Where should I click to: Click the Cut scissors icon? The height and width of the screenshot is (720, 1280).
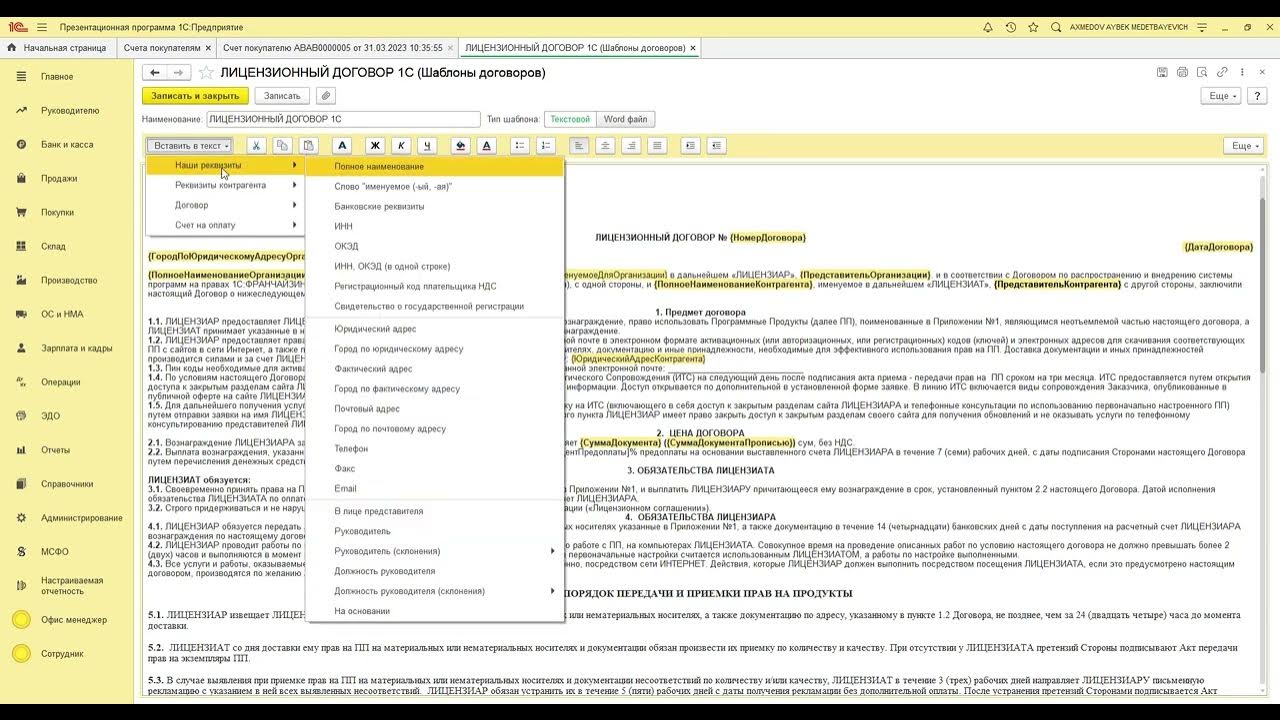click(x=256, y=146)
